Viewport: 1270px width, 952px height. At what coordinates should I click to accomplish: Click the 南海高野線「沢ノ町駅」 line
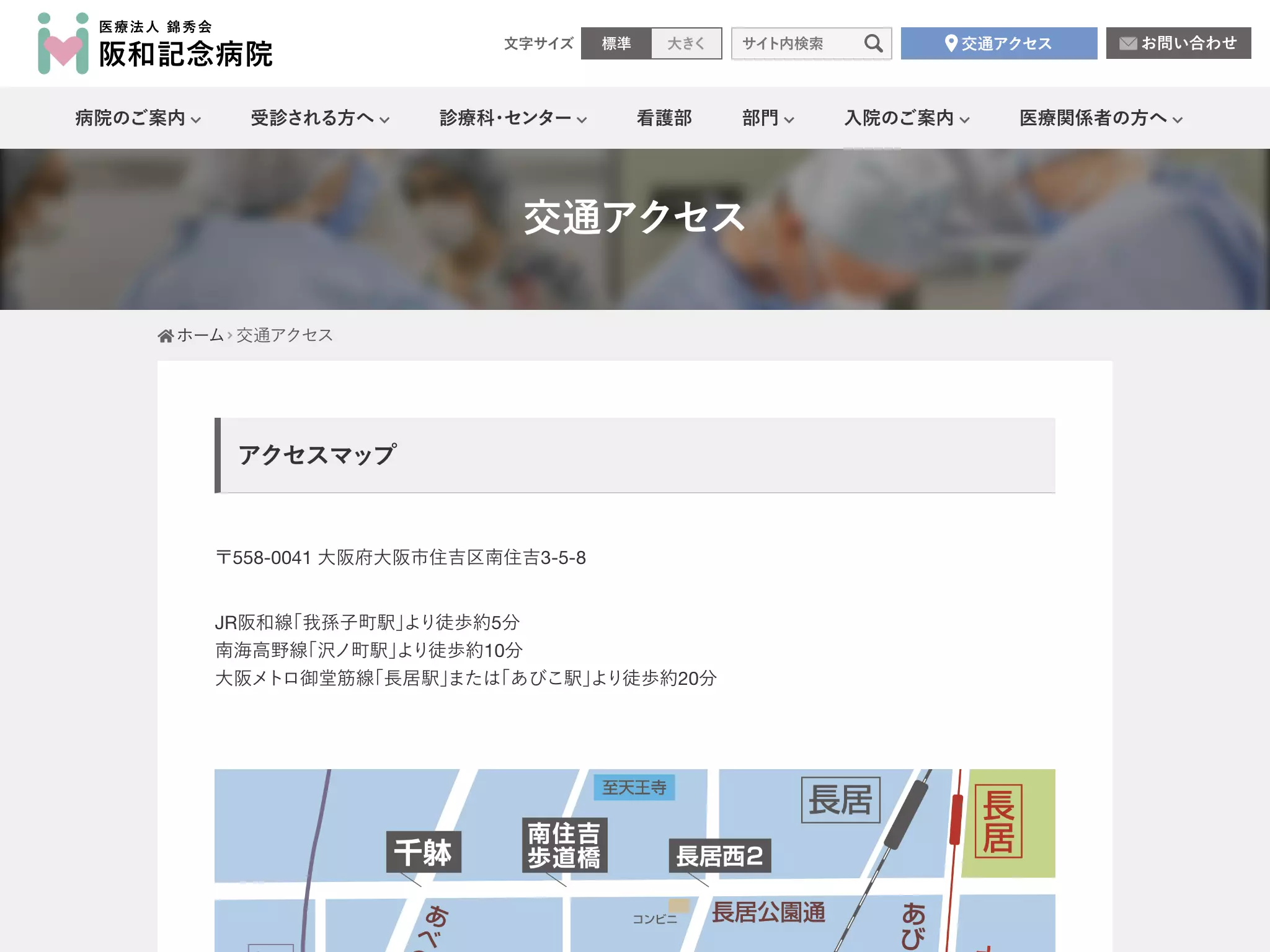(369, 650)
